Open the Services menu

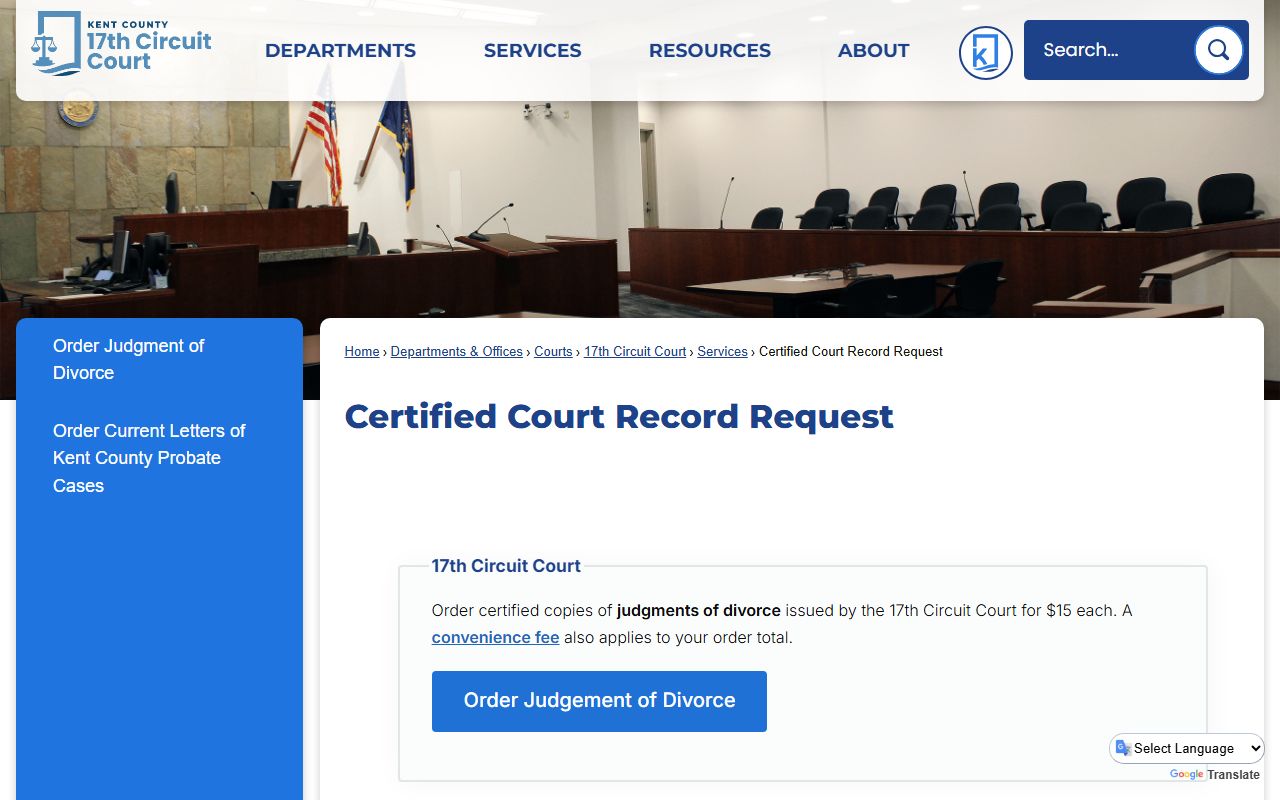(532, 50)
